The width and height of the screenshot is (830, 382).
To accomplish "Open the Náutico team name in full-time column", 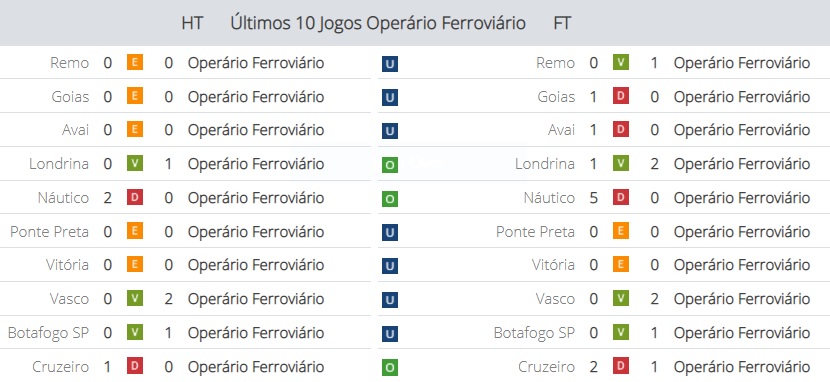I will coord(549,198).
